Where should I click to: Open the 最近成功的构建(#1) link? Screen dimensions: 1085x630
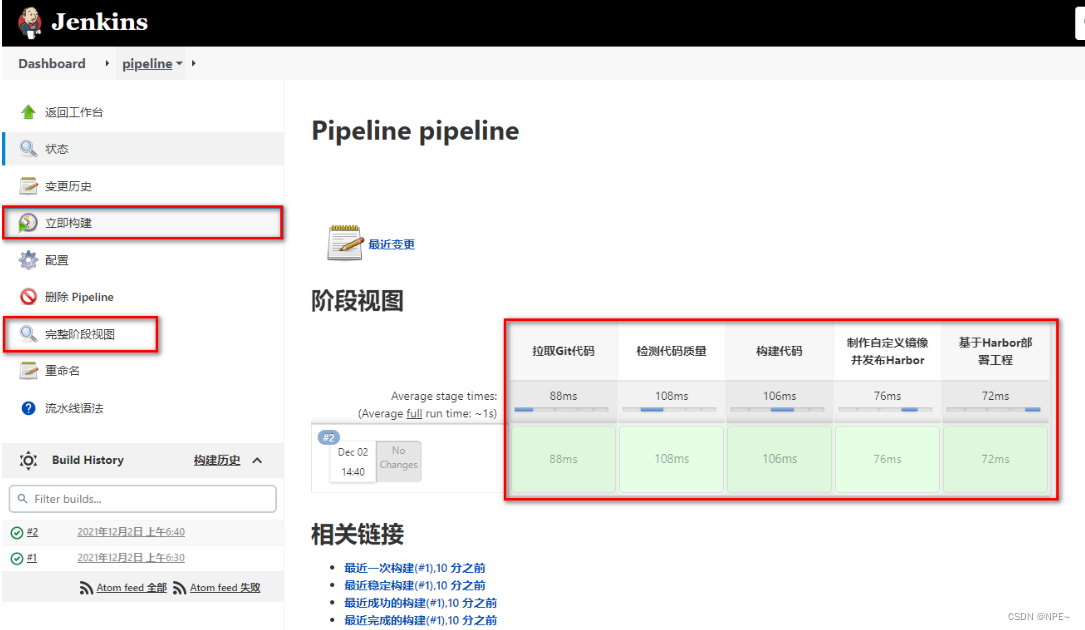pyautogui.click(x=421, y=602)
